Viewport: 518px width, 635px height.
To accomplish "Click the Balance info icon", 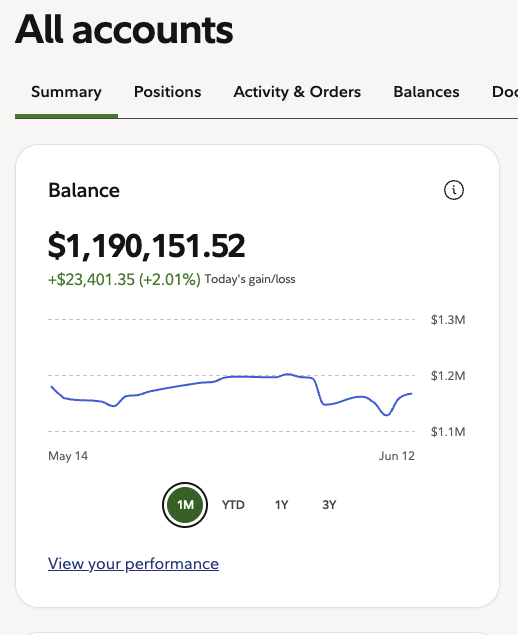I will point(454,190).
